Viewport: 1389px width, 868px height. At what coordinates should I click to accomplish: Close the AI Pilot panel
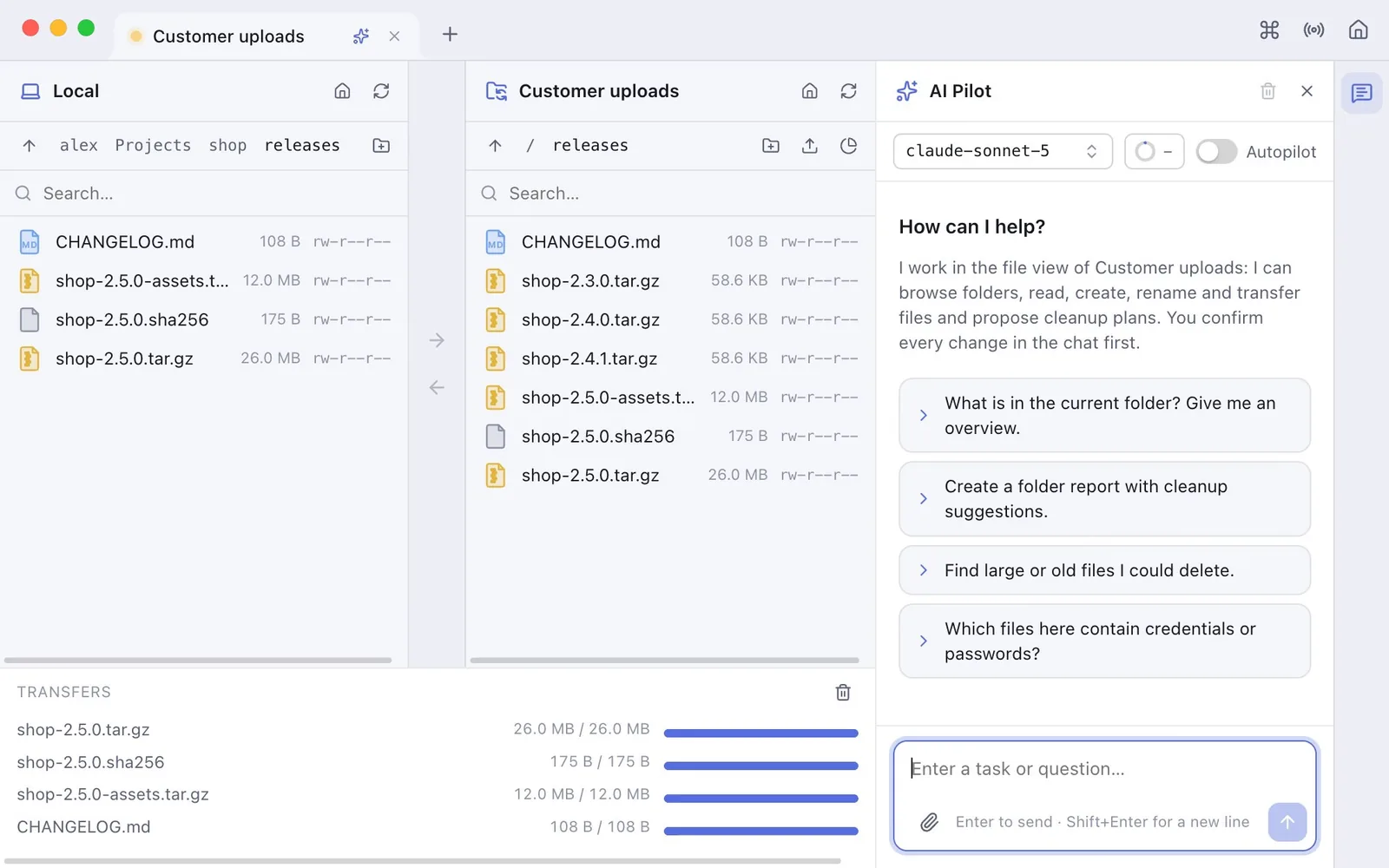(1307, 91)
